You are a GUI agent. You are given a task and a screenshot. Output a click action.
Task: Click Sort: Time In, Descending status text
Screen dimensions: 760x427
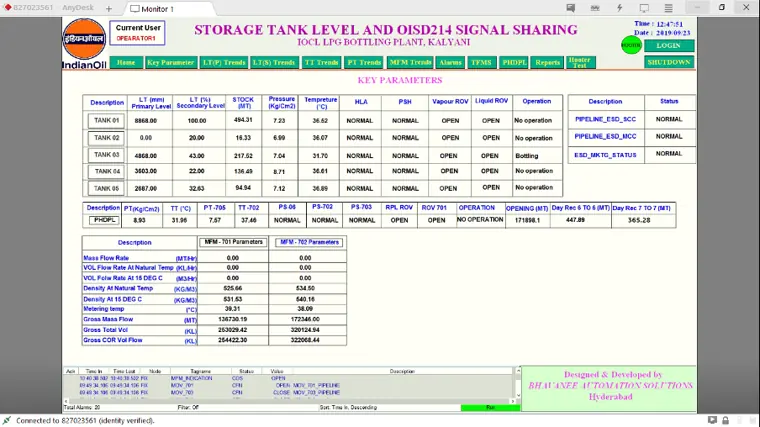(x=348, y=408)
